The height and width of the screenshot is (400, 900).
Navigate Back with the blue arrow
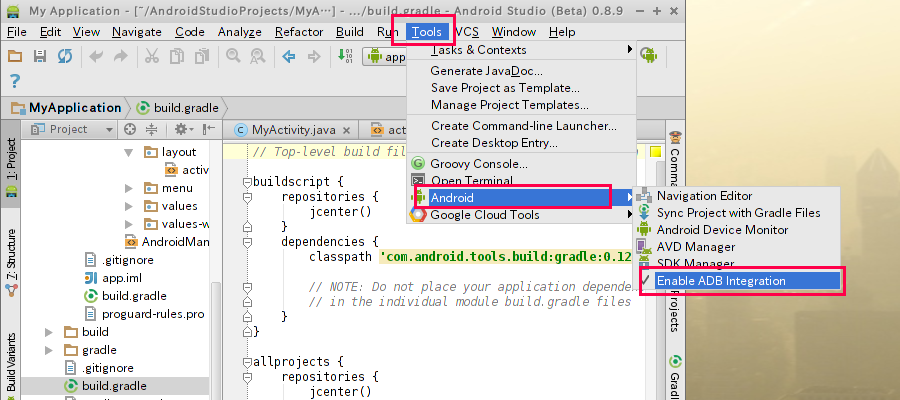tap(289, 56)
